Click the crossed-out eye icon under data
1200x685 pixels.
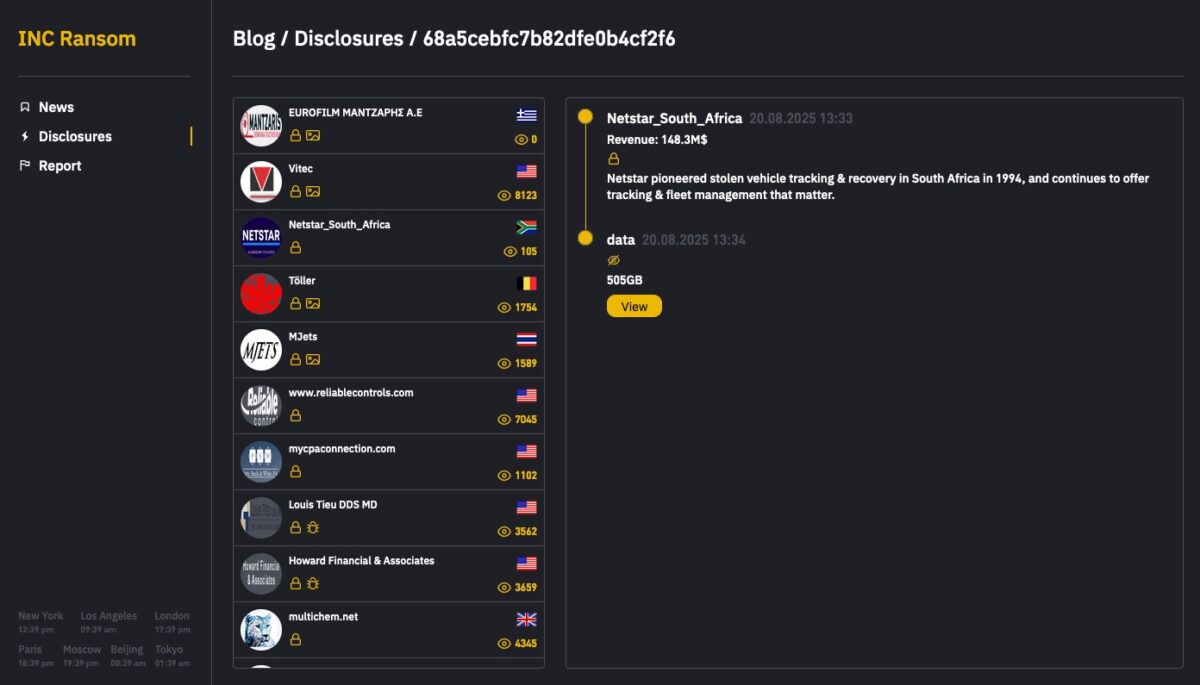coord(614,260)
